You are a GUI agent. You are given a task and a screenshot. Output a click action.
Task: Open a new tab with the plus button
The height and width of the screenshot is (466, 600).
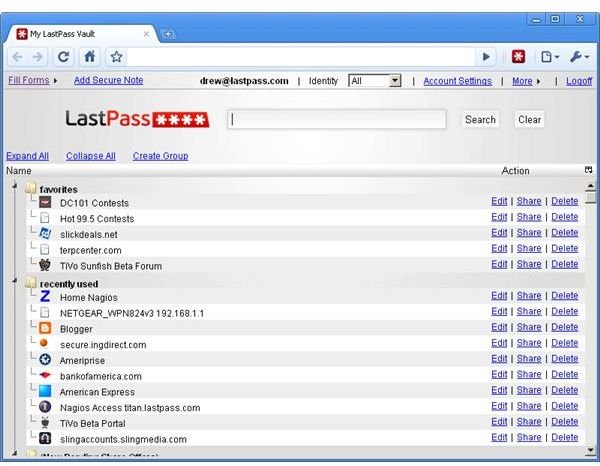pyautogui.click(x=168, y=34)
